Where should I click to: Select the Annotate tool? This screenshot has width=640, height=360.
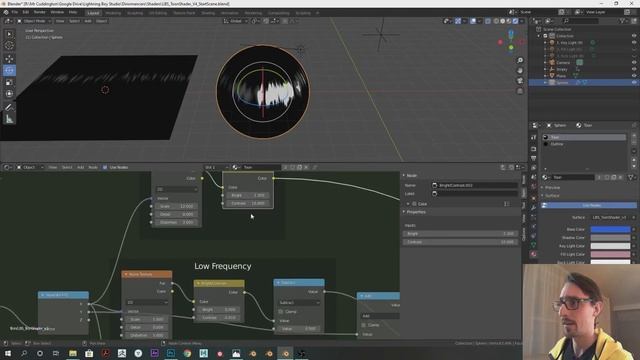pos(9,107)
